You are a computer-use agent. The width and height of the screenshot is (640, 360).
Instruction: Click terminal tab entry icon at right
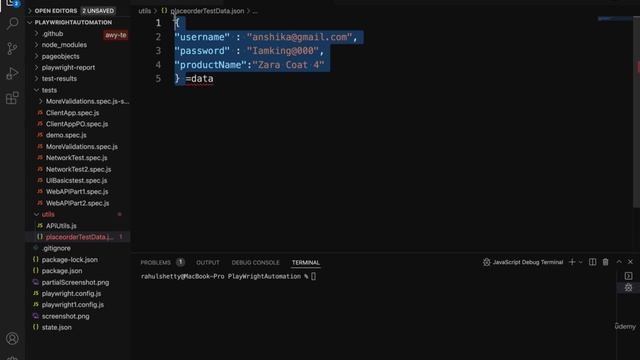[628, 276]
